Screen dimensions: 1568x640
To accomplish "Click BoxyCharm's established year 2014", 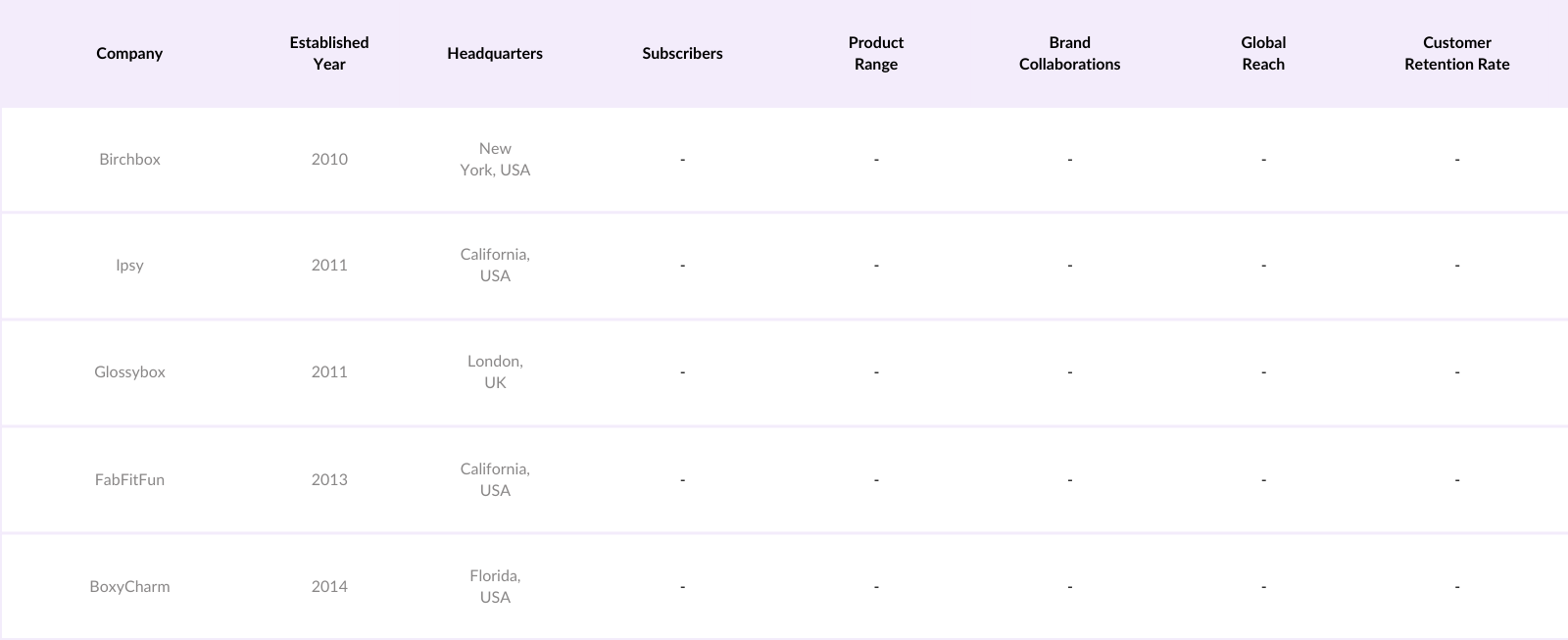I will click(x=329, y=586).
